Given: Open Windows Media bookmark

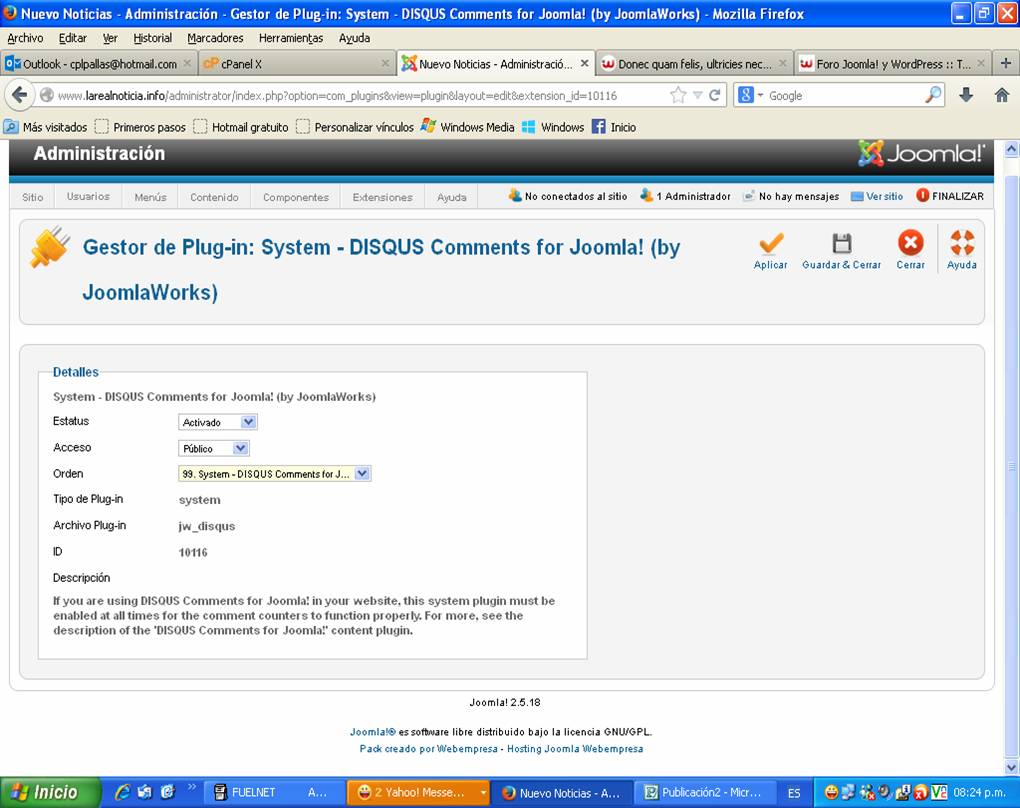Looking at the screenshot, I should (468, 127).
